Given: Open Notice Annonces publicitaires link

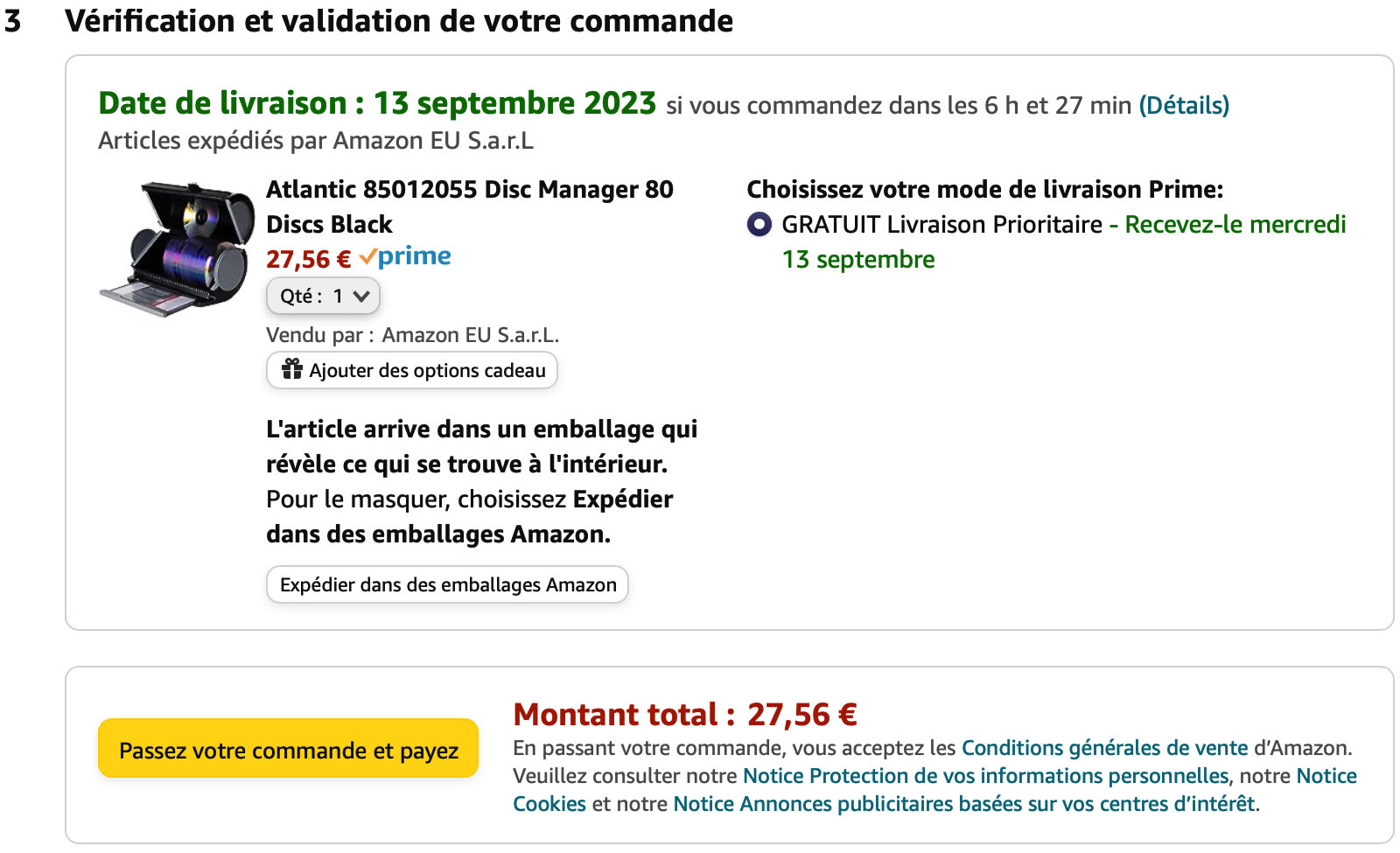Looking at the screenshot, I should (x=963, y=805).
